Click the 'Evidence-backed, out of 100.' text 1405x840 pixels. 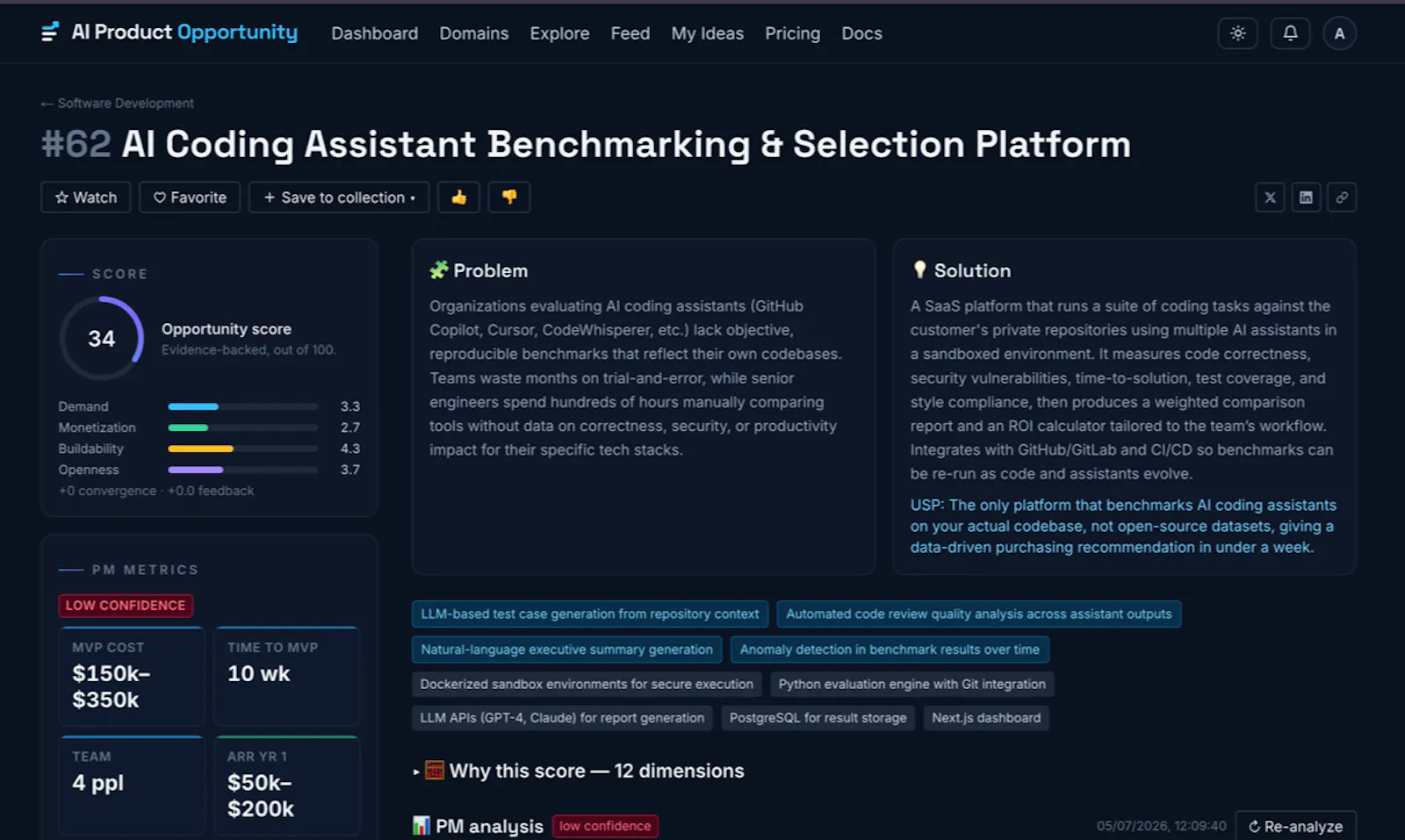click(249, 349)
